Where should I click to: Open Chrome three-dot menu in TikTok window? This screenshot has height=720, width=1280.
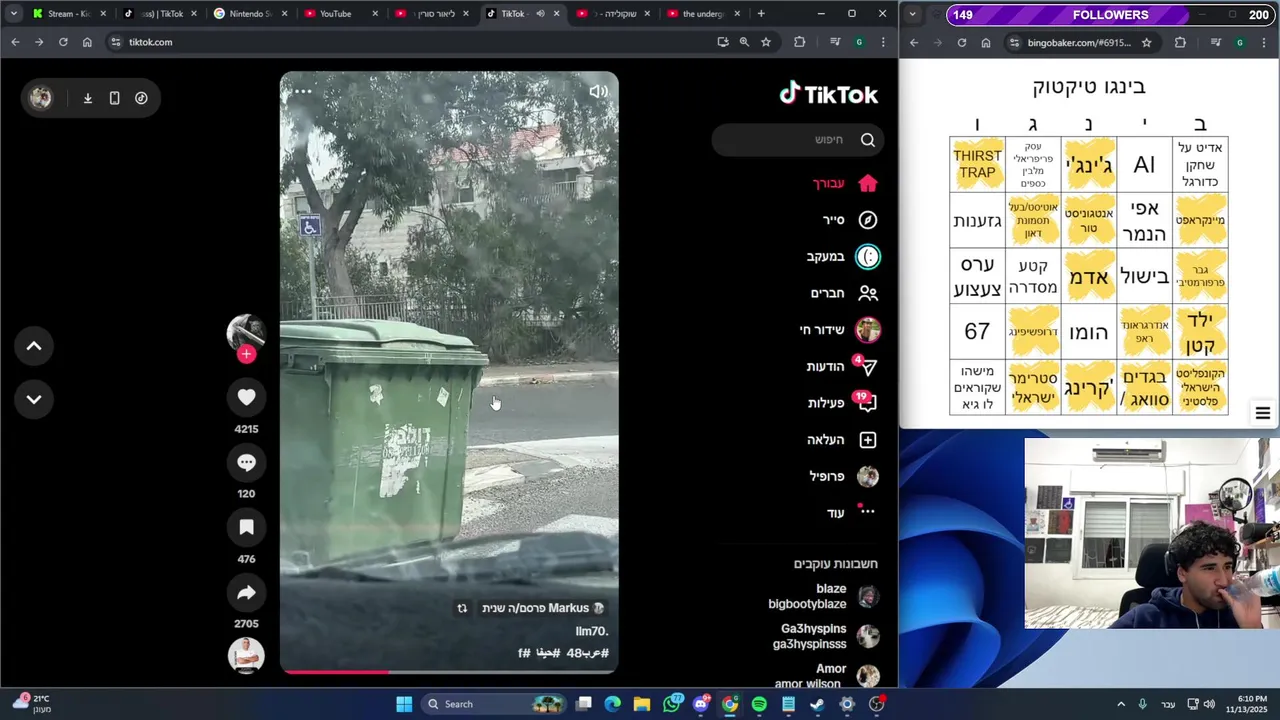(882, 42)
